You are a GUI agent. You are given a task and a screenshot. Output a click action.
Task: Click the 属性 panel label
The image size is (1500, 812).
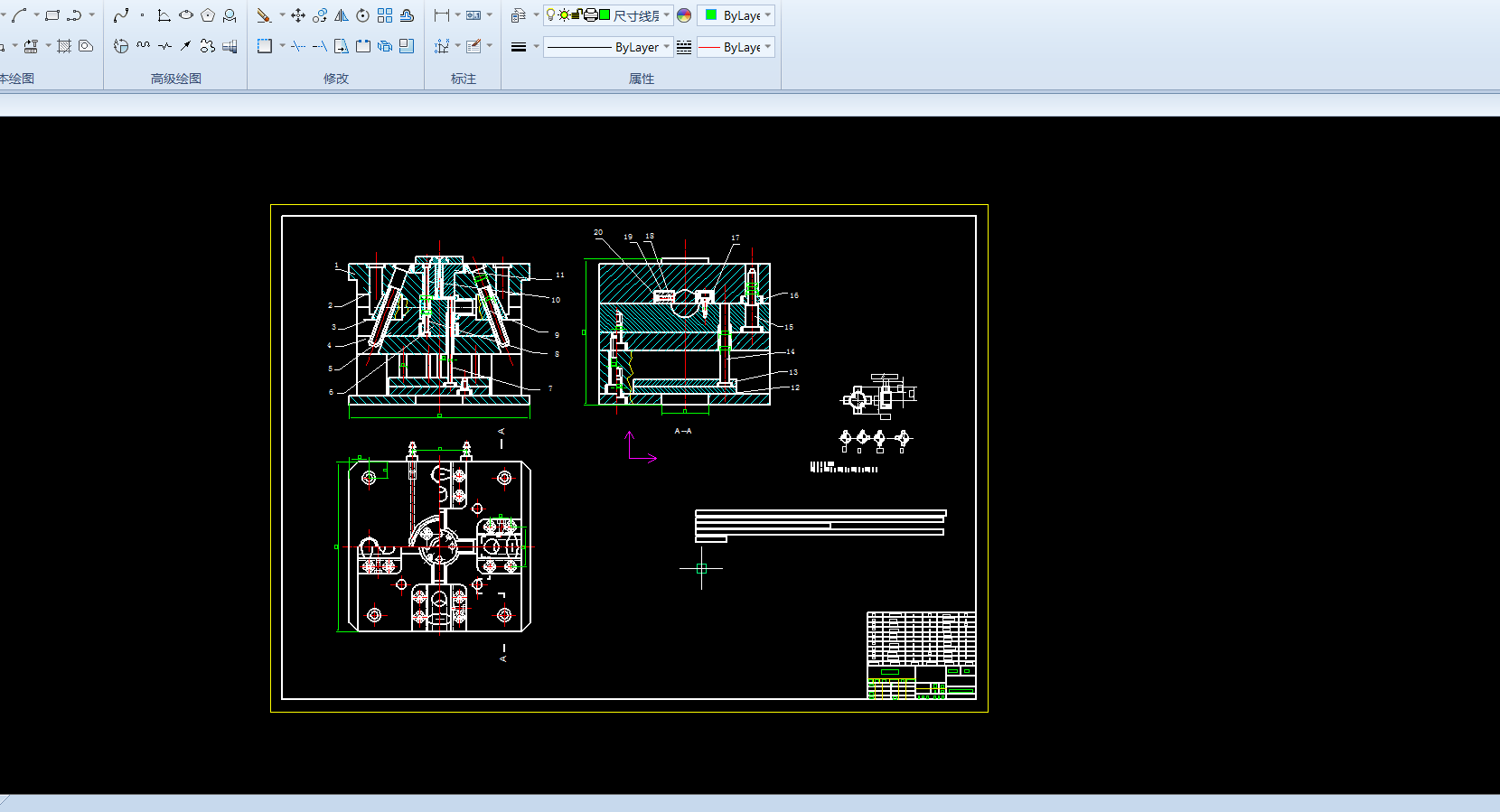pos(642,79)
